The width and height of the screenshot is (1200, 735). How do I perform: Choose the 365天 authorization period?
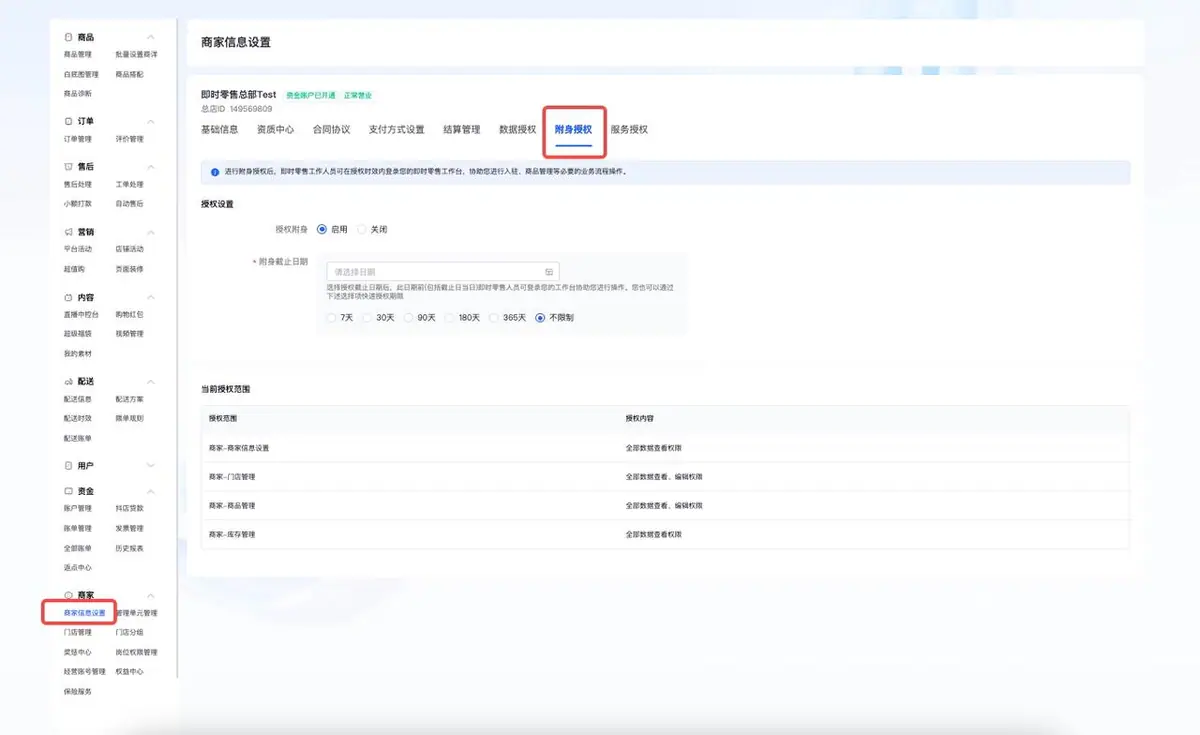(495, 318)
